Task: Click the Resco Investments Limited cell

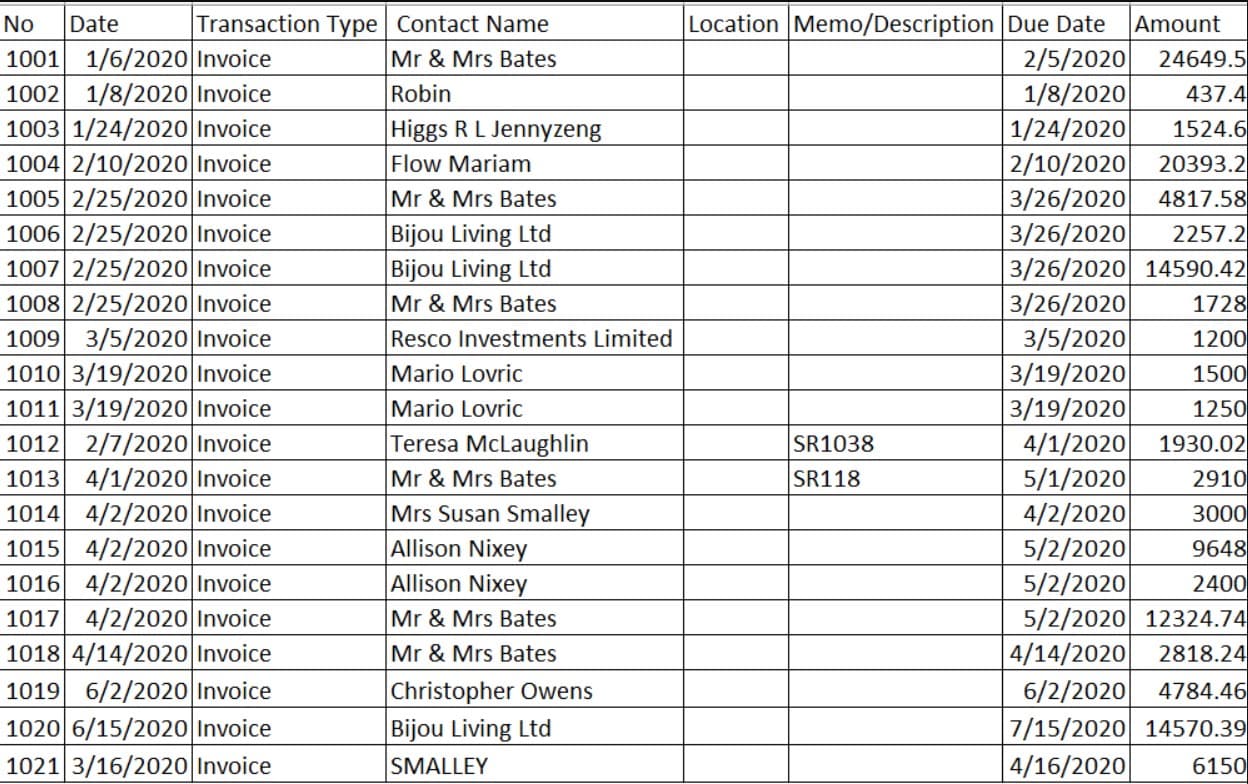Action: 535,338
